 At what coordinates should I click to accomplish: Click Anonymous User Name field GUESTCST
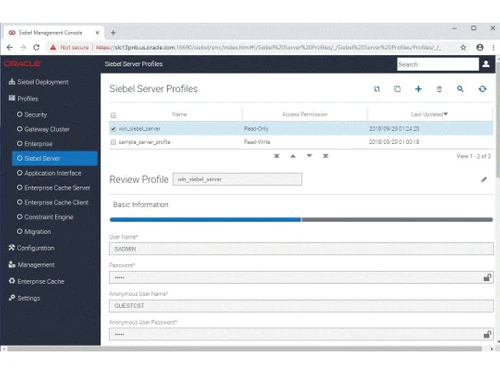point(301,306)
